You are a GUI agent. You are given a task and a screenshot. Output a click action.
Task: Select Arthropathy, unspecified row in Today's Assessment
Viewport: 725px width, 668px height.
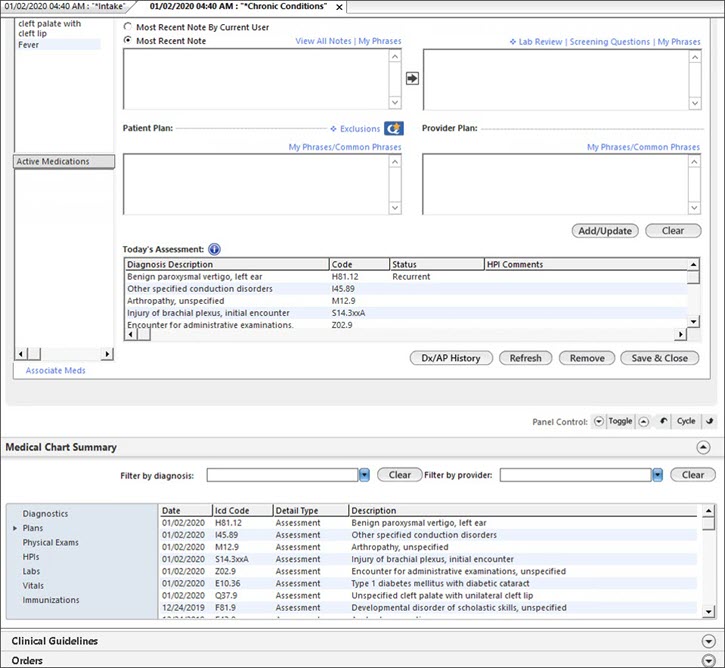[406, 300]
